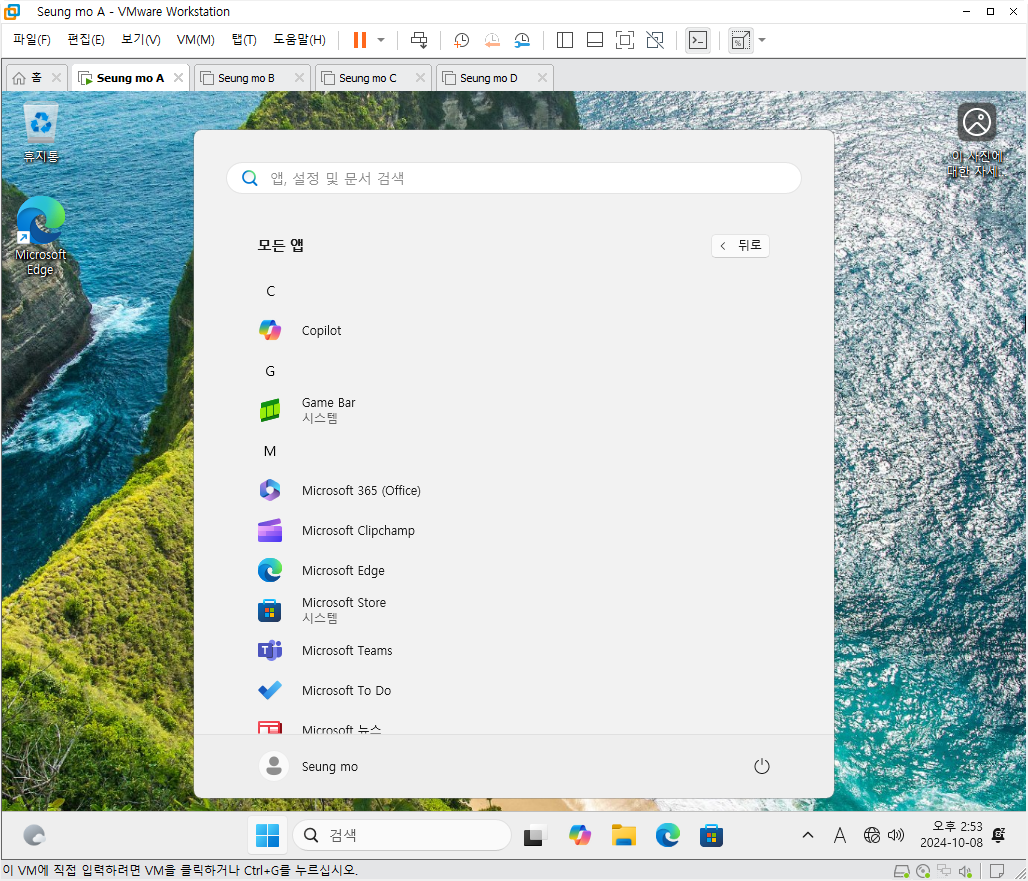The image size is (1028, 881).
Task: Open the Recycle Bin desktop icon
Action: pos(41,133)
